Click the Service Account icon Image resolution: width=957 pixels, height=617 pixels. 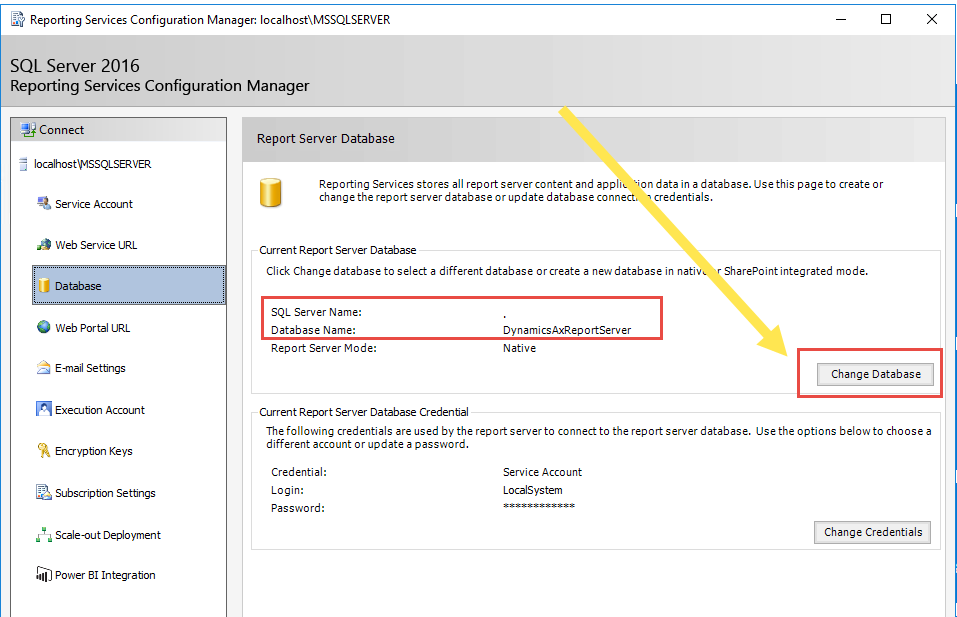tap(43, 203)
